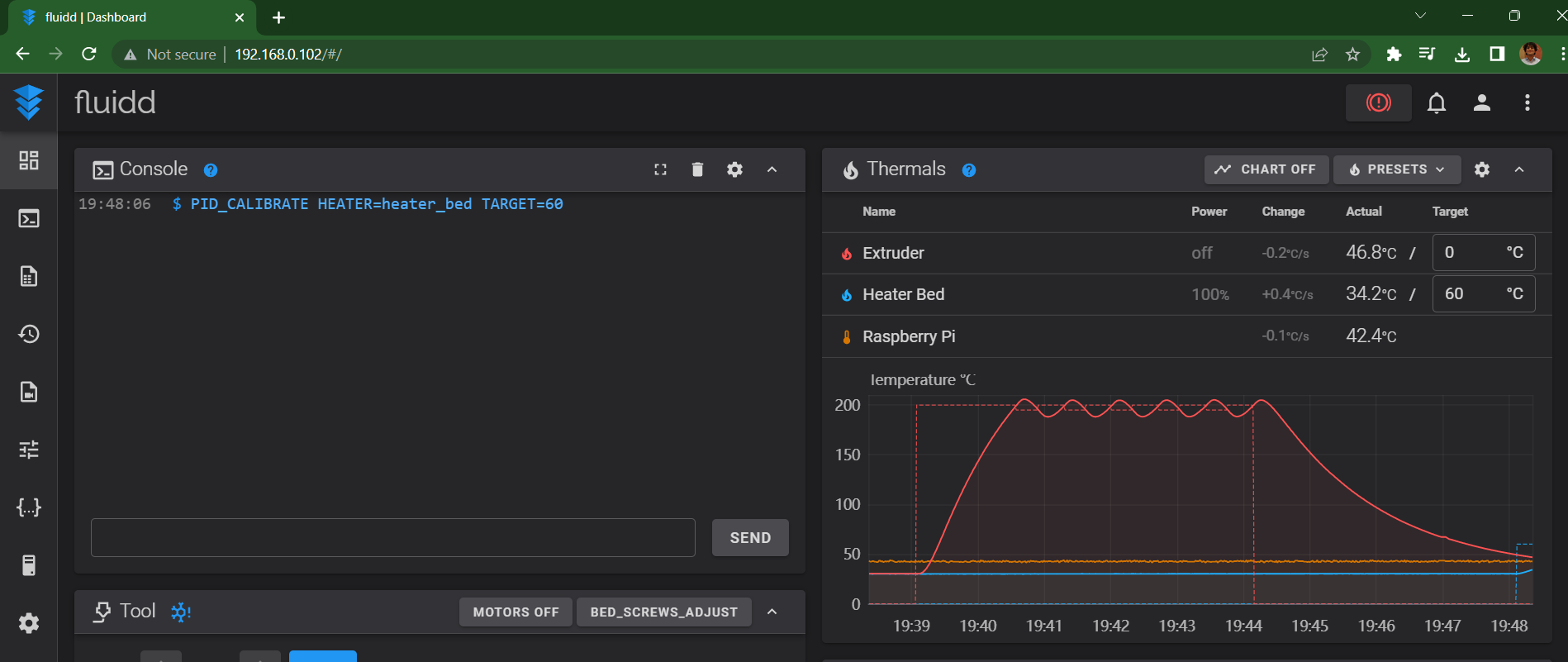Screen dimensions: 1568x662
Task: Click the Extruder target temperature field
Action: click(1483, 253)
